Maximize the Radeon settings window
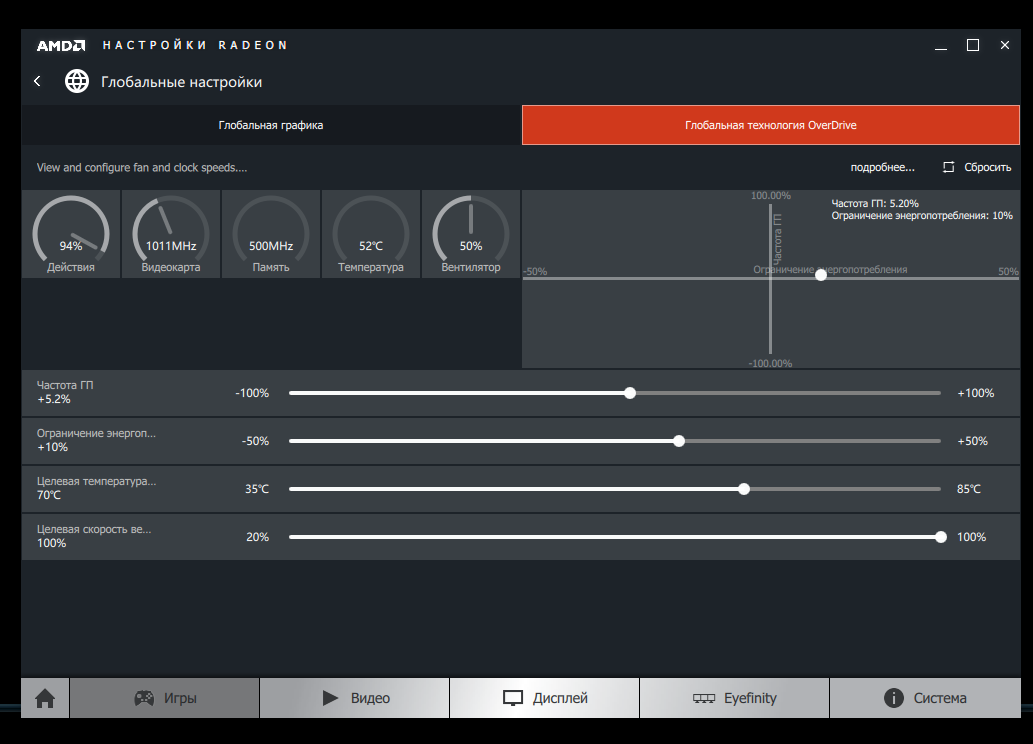This screenshot has width=1033, height=744. point(972,45)
